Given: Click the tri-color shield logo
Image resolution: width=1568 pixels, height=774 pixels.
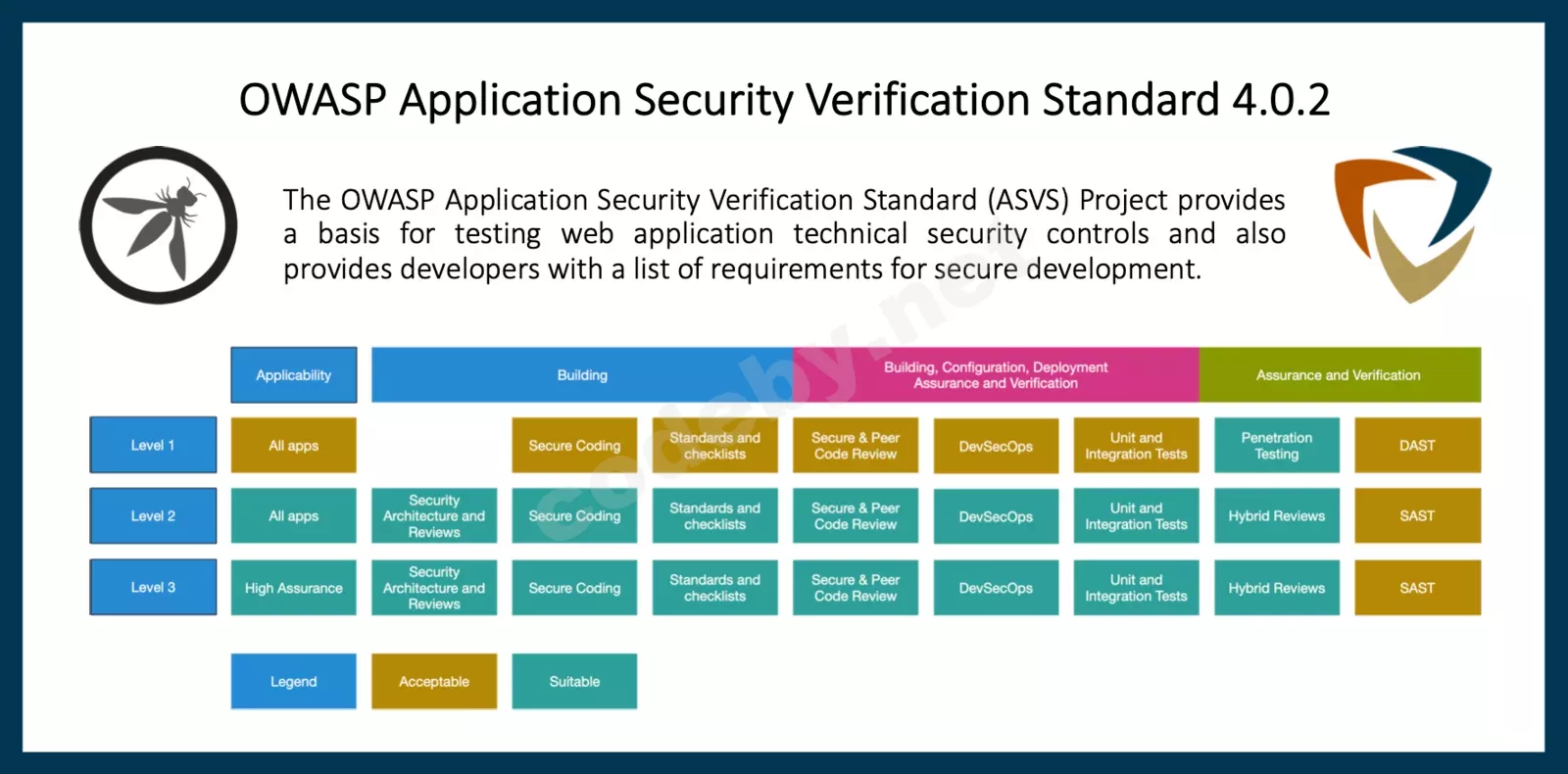Looking at the screenshot, I should tap(1412, 224).
